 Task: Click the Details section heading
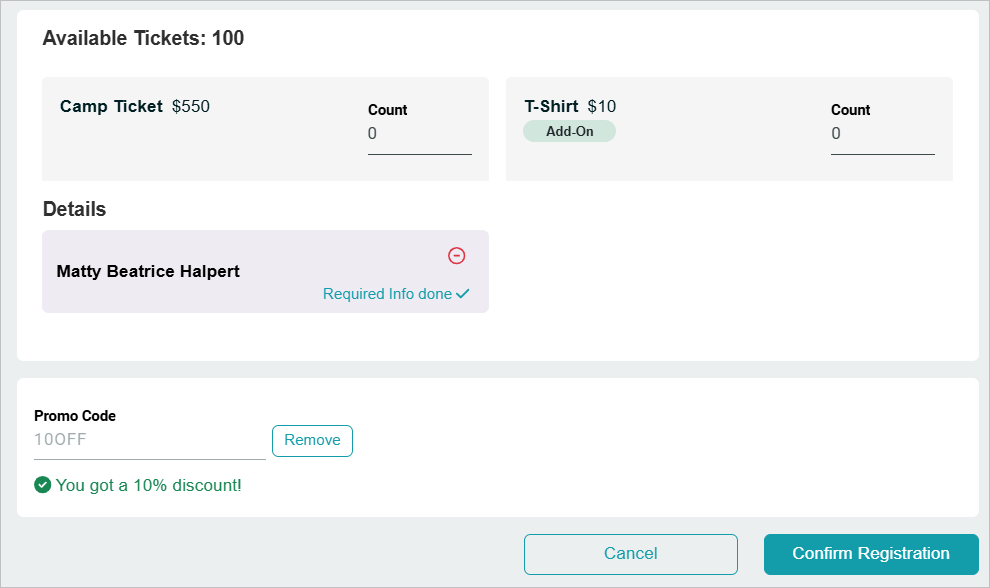[75, 209]
